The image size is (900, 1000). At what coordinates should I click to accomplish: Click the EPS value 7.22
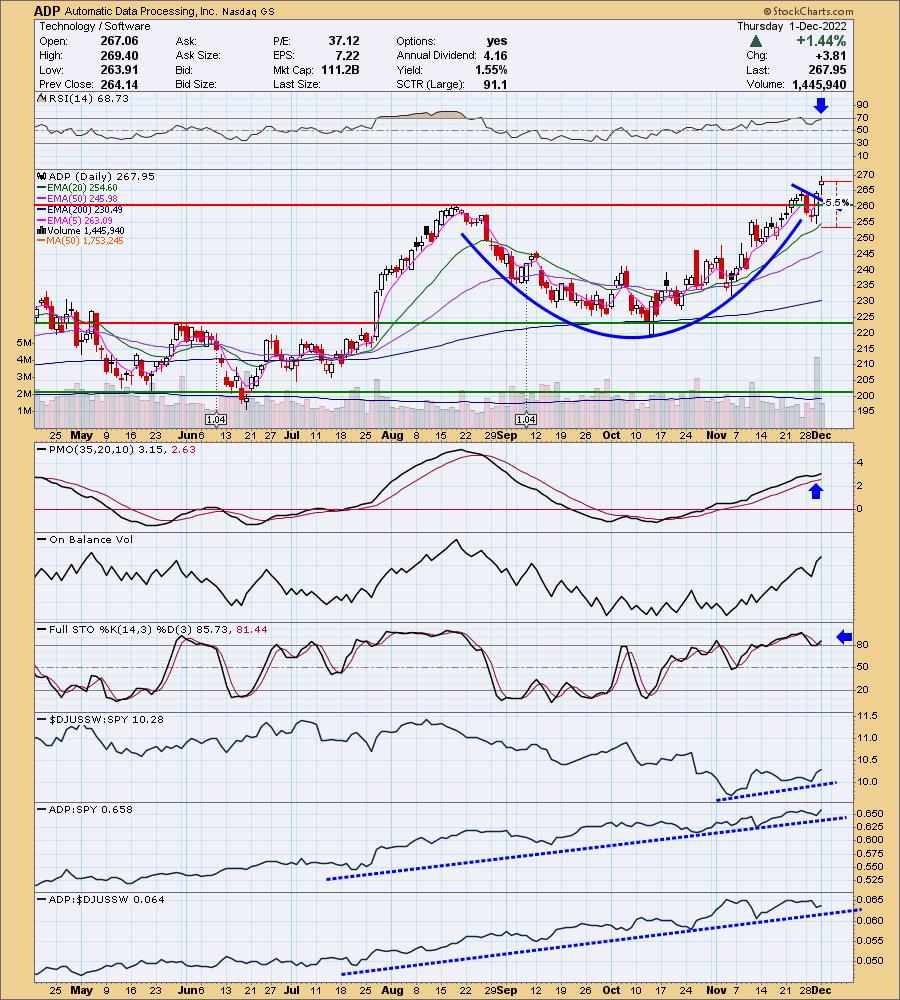[x=348, y=55]
